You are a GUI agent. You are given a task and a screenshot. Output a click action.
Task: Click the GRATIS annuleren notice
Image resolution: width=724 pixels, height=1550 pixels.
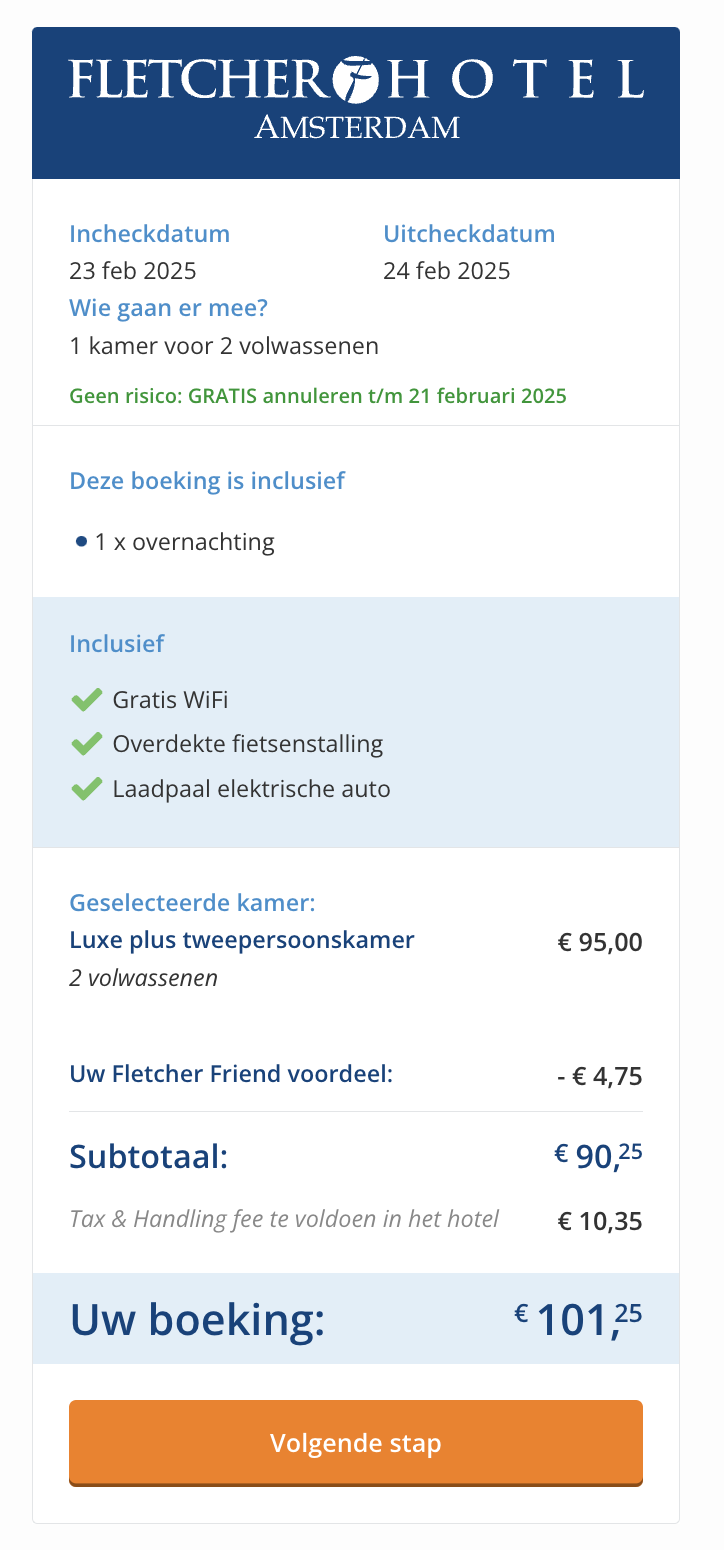pos(318,396)
